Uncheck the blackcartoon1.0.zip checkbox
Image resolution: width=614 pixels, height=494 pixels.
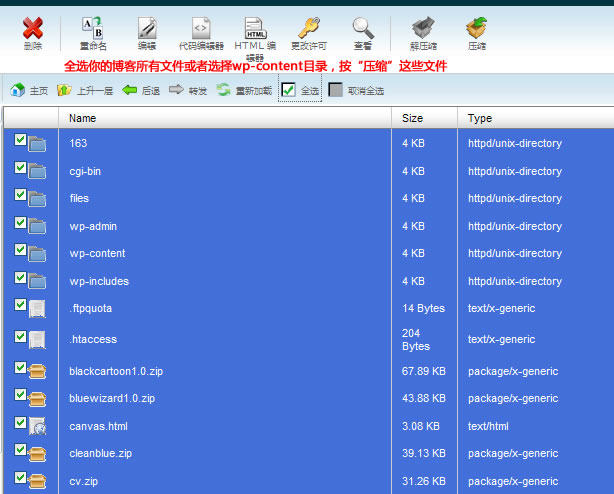20,368
